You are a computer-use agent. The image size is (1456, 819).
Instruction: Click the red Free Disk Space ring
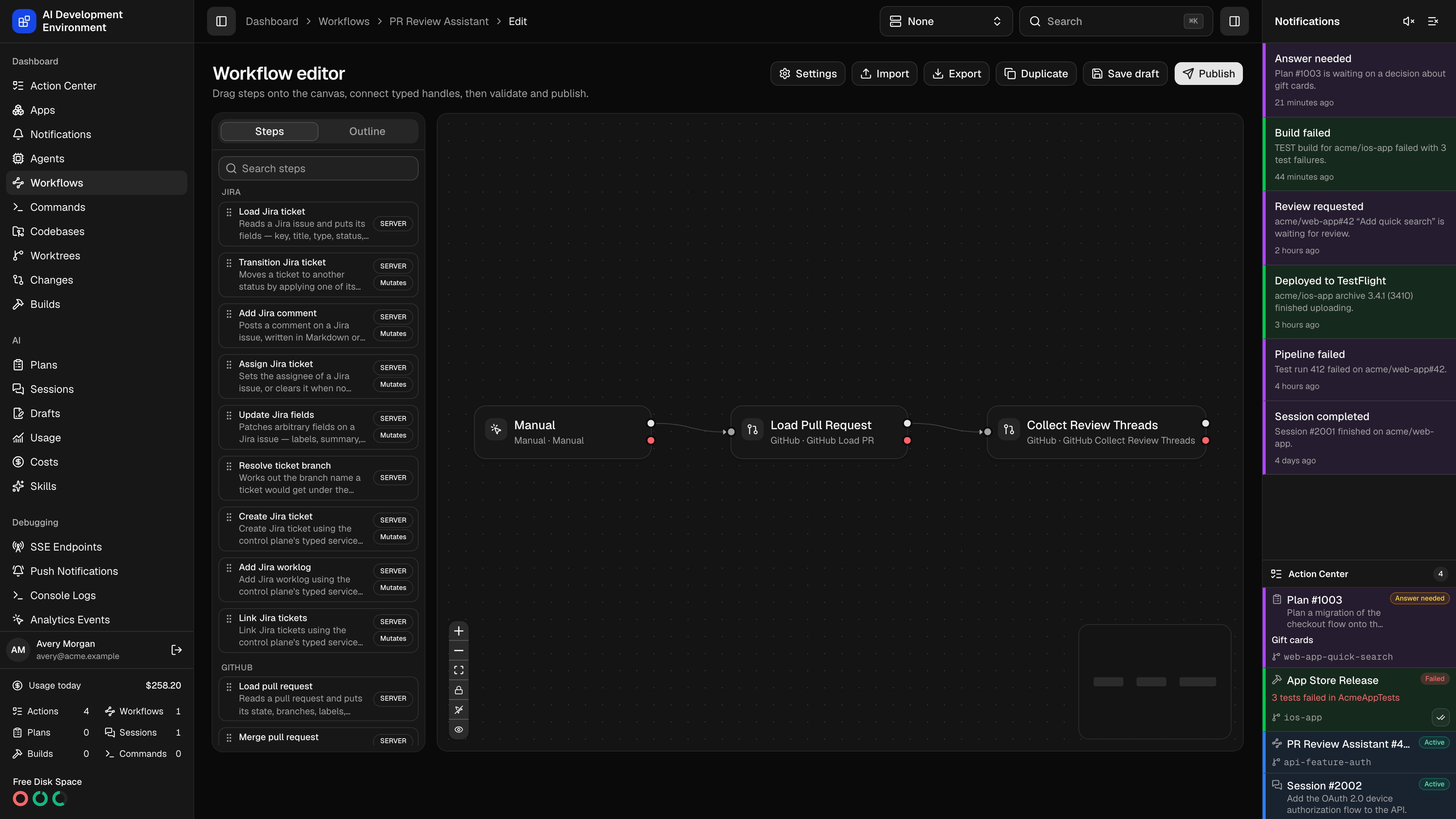click(x=20, y=799)
